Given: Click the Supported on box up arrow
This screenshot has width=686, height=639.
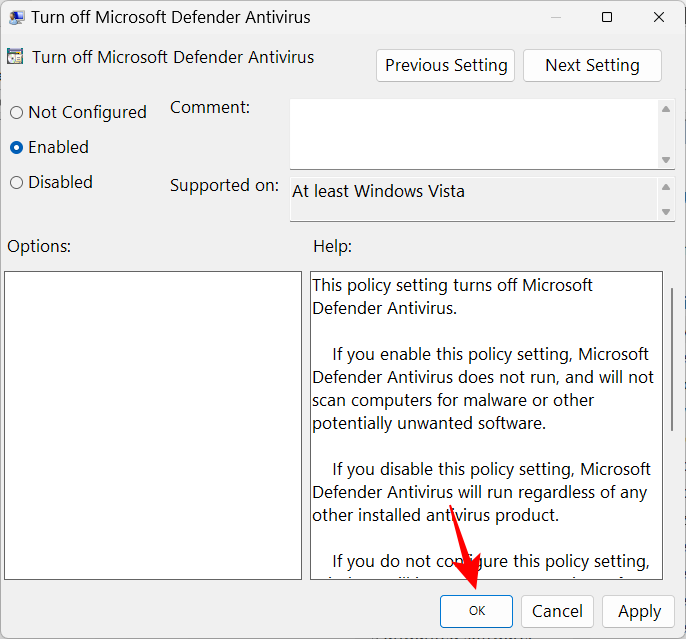Looking at the screenshot, I should [x=666, y=187].
